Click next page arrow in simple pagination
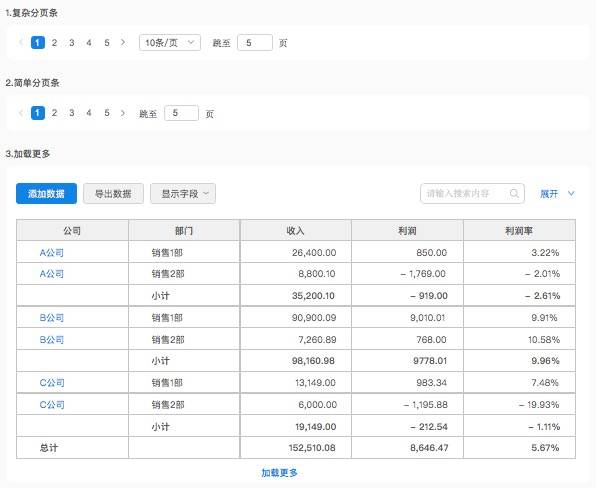The width and height of the screenshot is (596, 488). (122, 113)
